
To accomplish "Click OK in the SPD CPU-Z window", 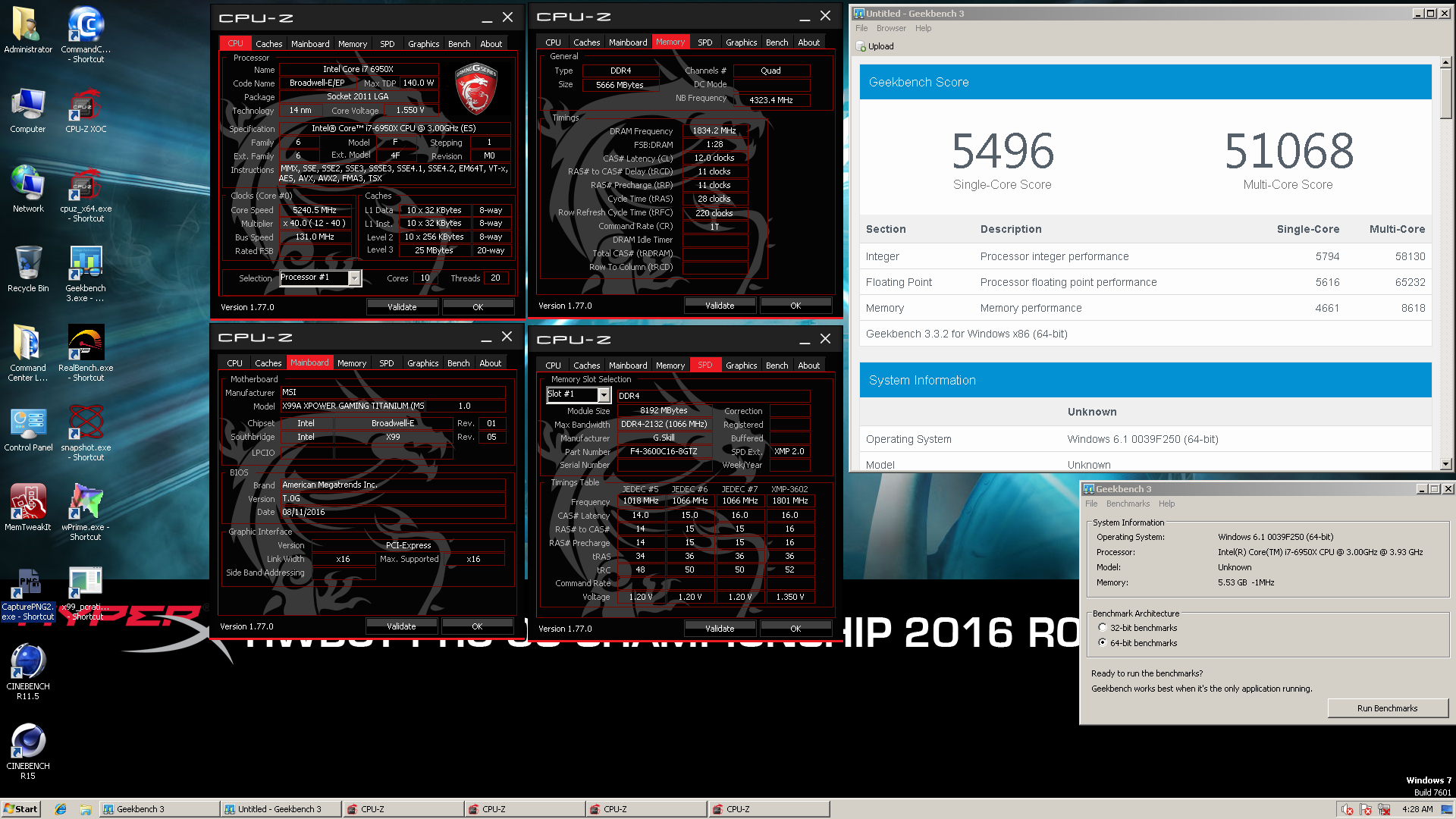I will [x=795, y=629].
